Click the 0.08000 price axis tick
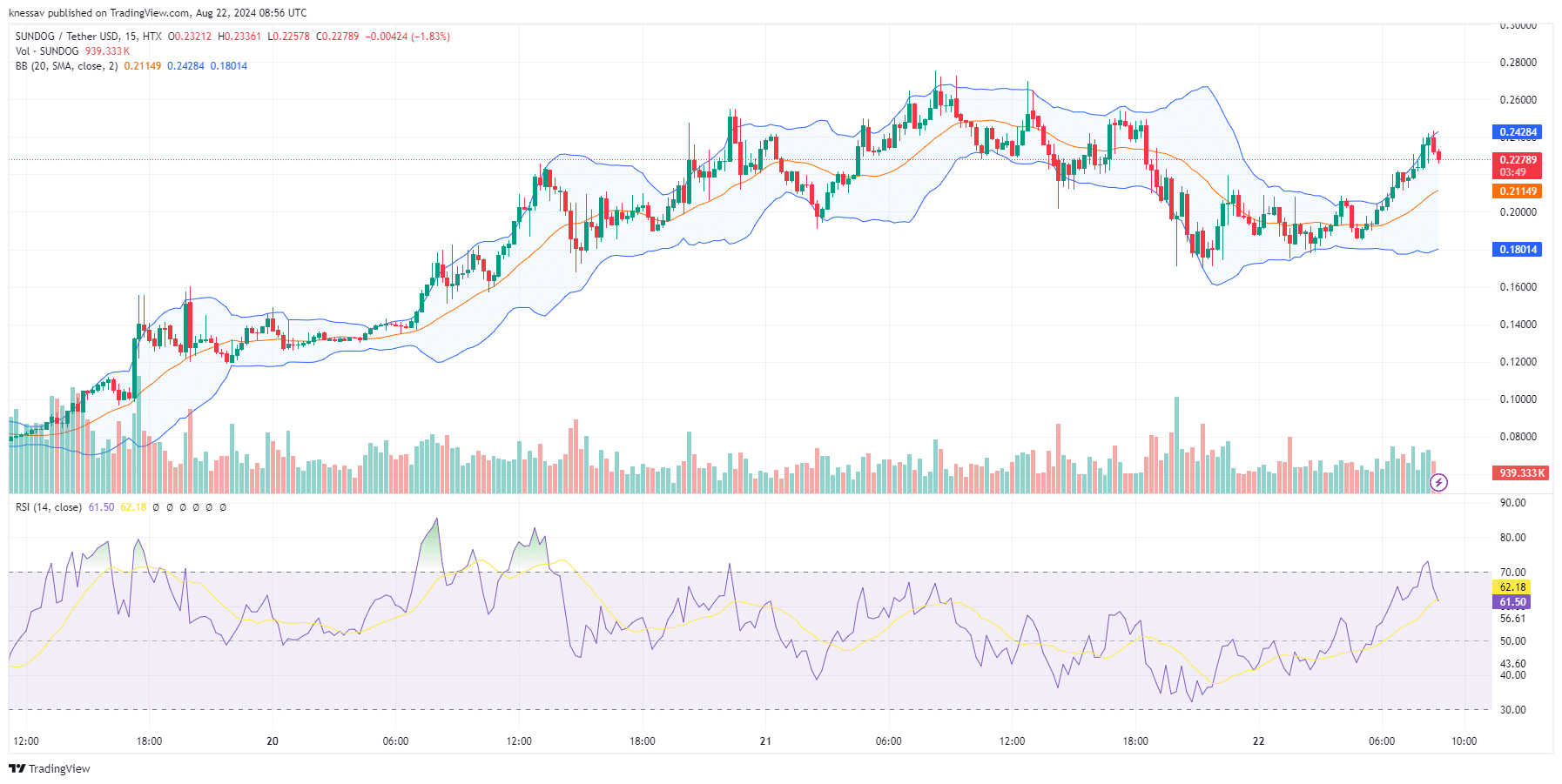 point(1518,437)
